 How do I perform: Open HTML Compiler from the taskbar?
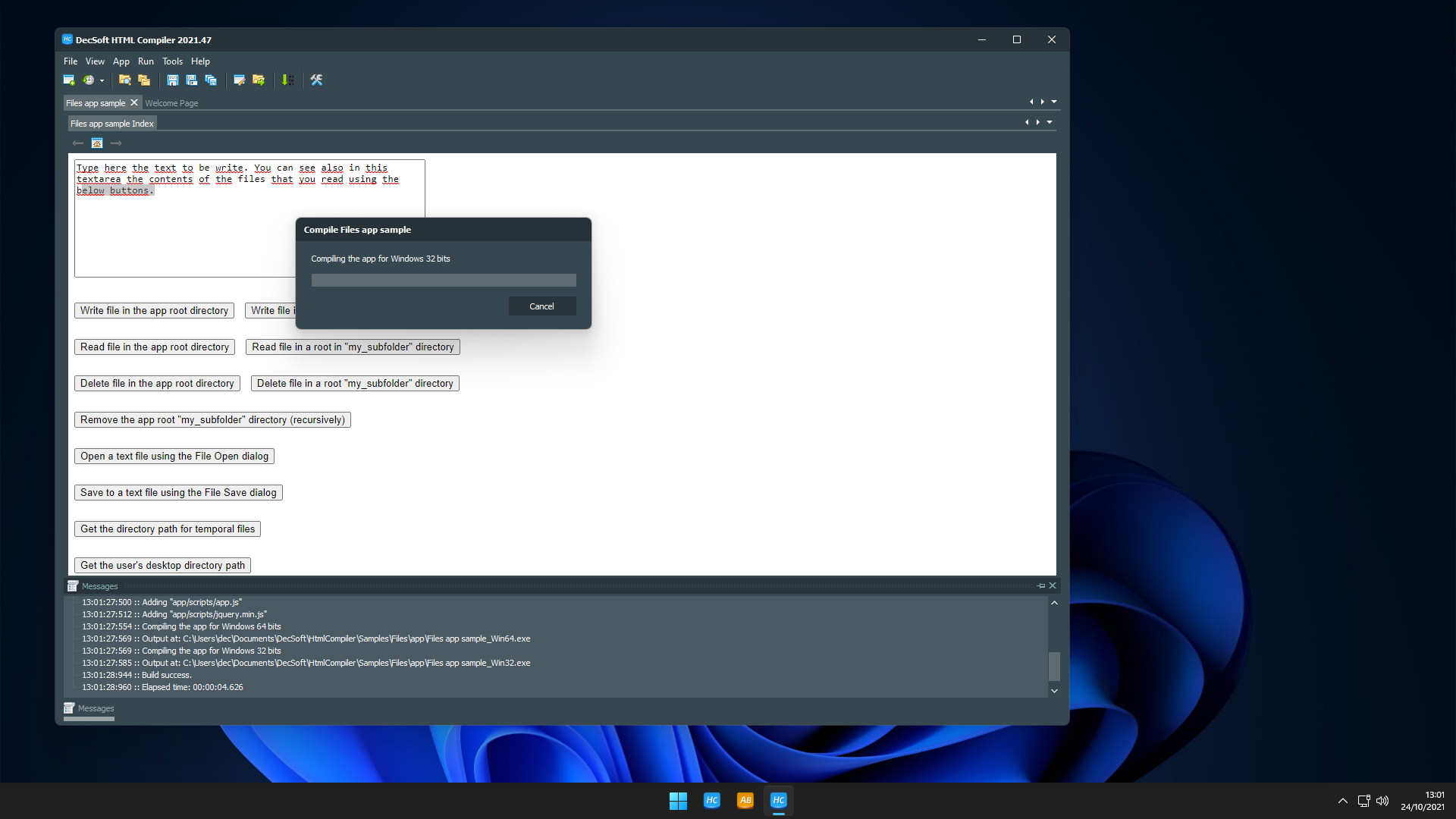[779, 800]
